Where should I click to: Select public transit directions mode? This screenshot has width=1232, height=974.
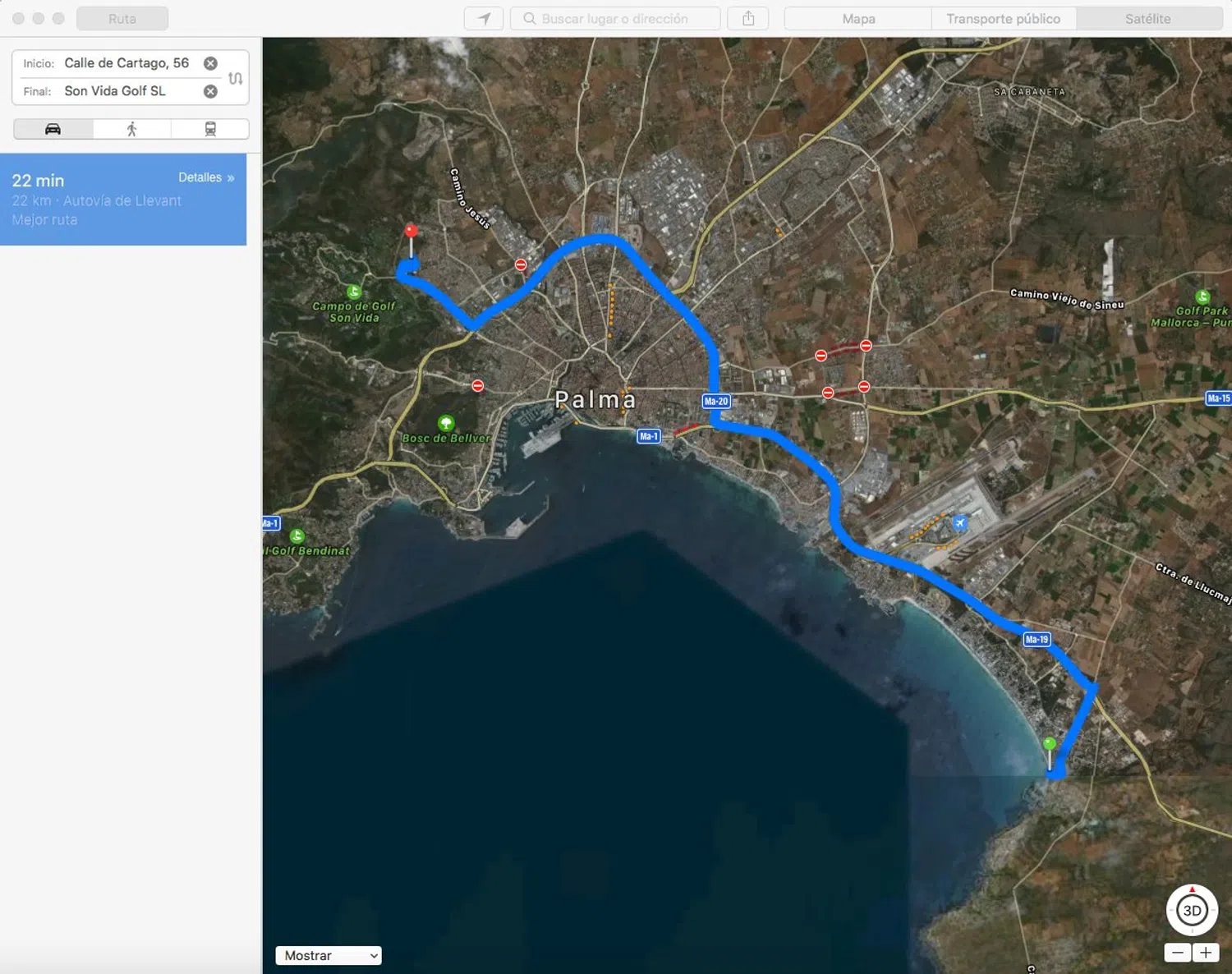coord(210,129)
